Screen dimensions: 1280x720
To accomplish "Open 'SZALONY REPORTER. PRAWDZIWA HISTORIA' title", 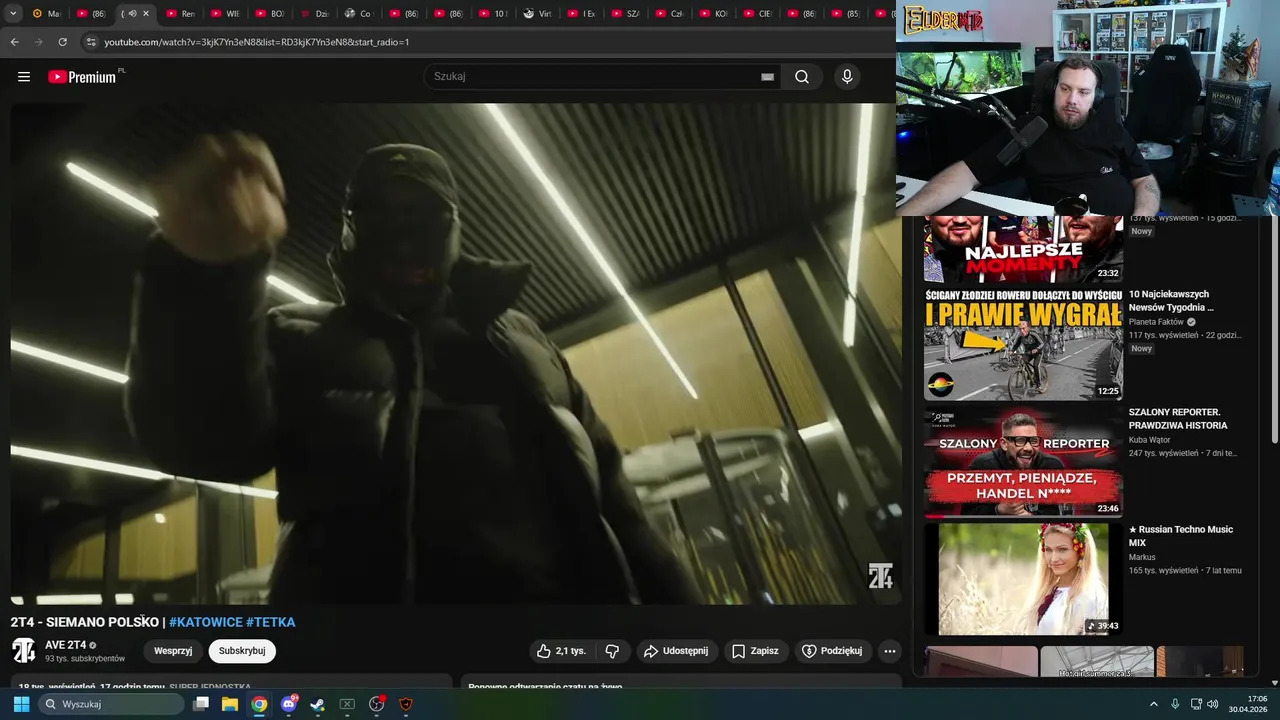I will point(1178,419).
